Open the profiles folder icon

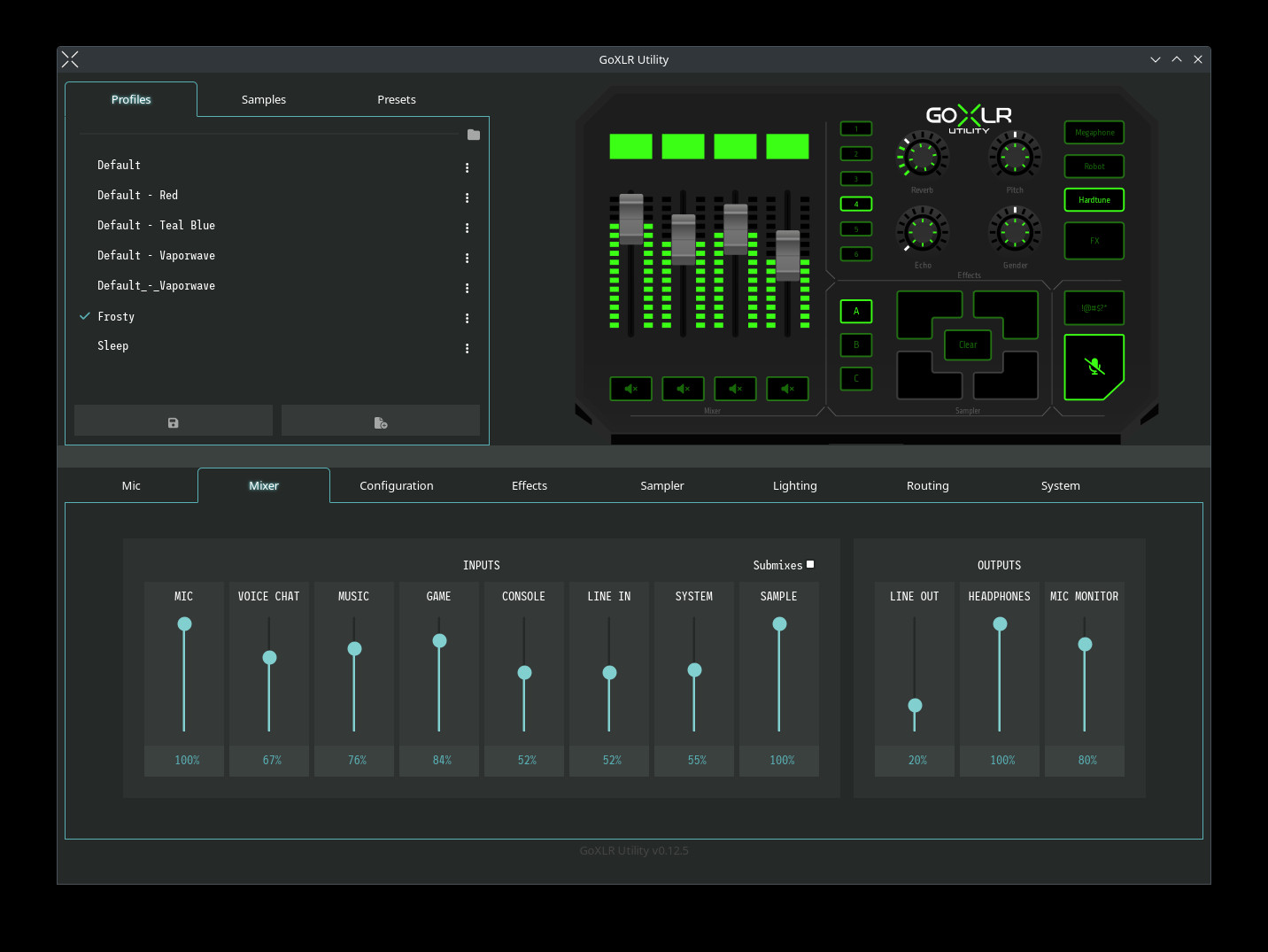tap(474, 135)
